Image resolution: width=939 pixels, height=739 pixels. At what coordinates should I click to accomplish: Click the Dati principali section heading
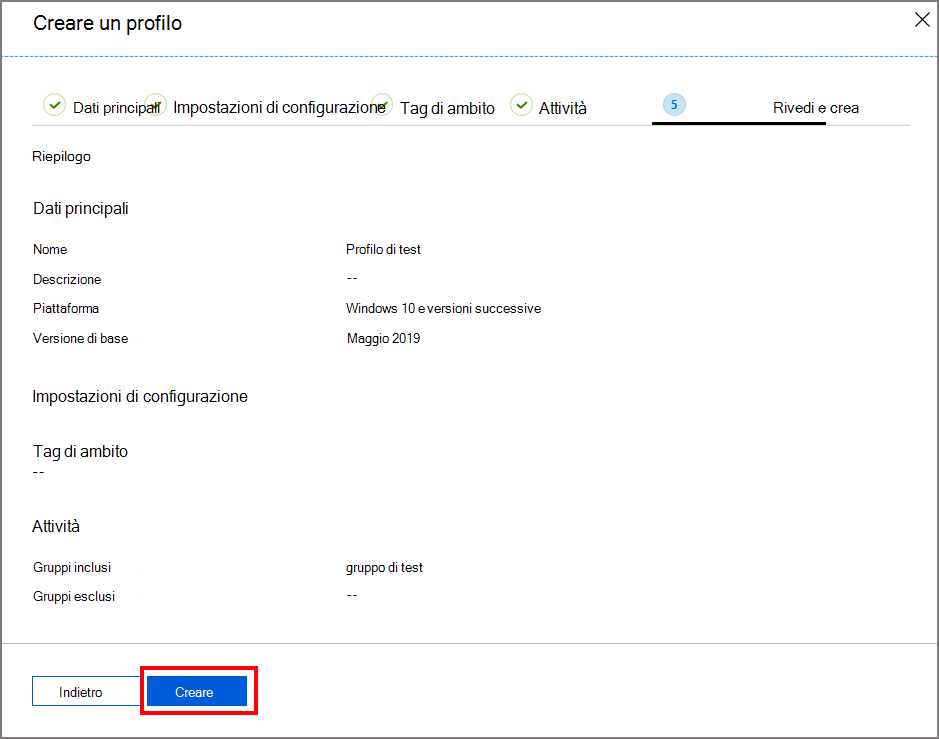click(x=81, y=208)
